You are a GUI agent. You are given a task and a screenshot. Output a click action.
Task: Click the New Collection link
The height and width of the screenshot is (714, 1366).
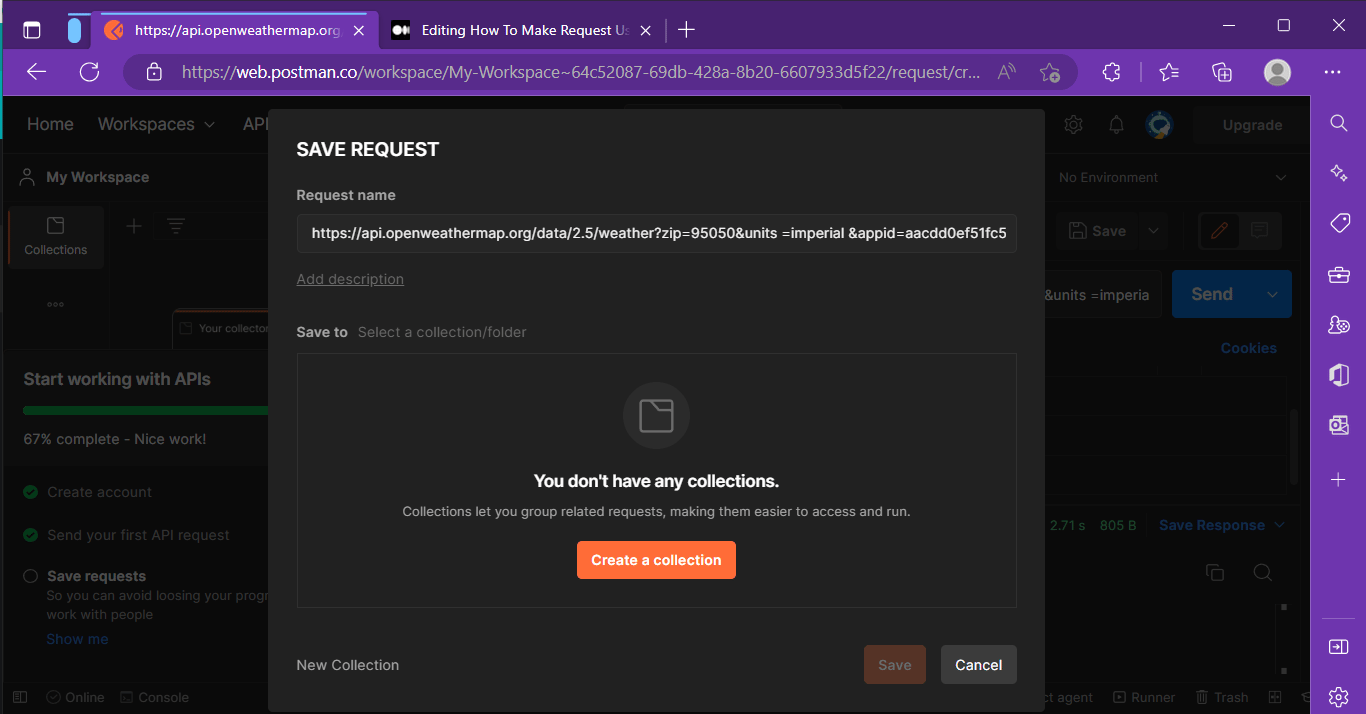tap(348, 665)
